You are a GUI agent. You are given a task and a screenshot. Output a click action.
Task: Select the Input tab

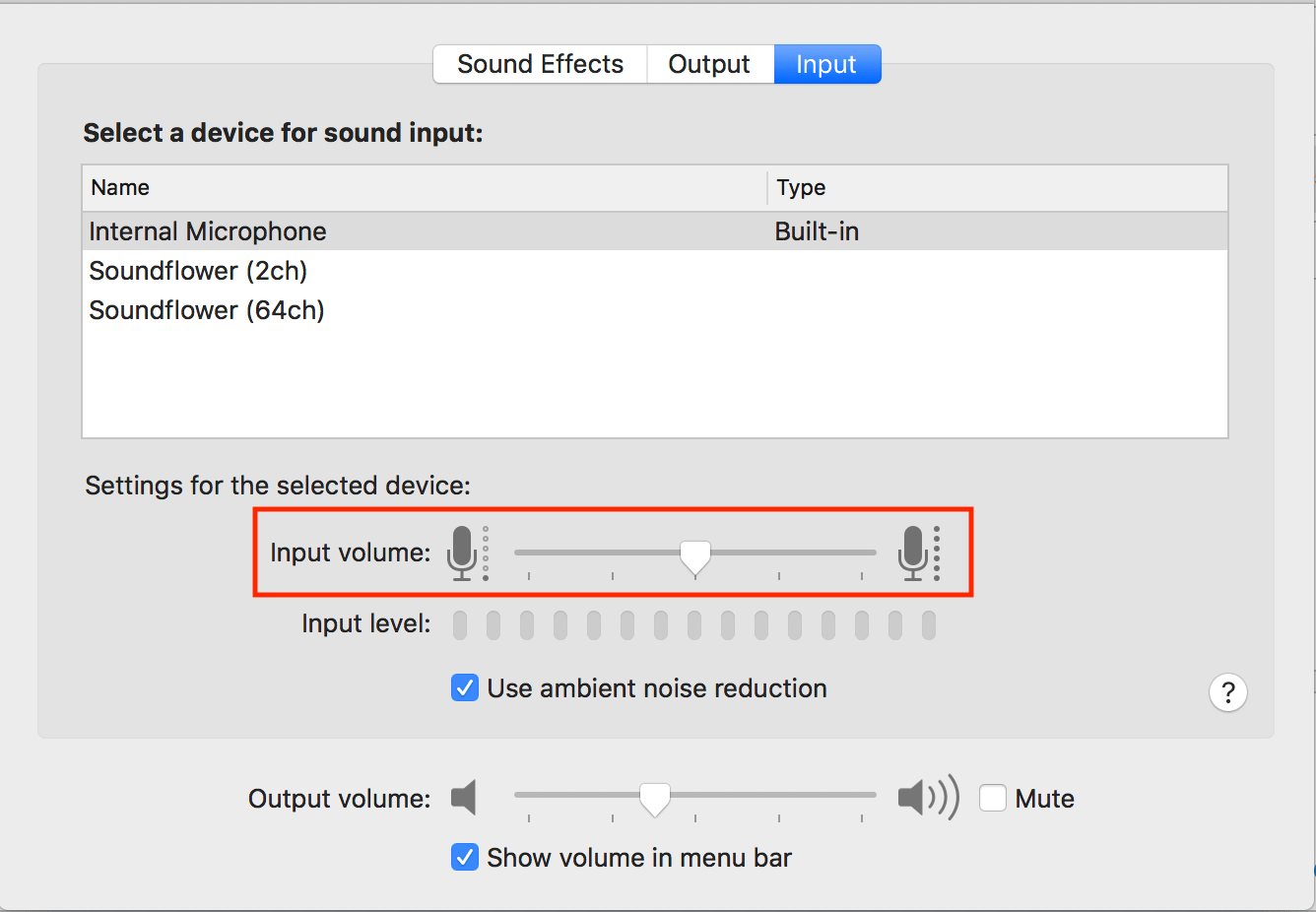(x=826, y=63)
